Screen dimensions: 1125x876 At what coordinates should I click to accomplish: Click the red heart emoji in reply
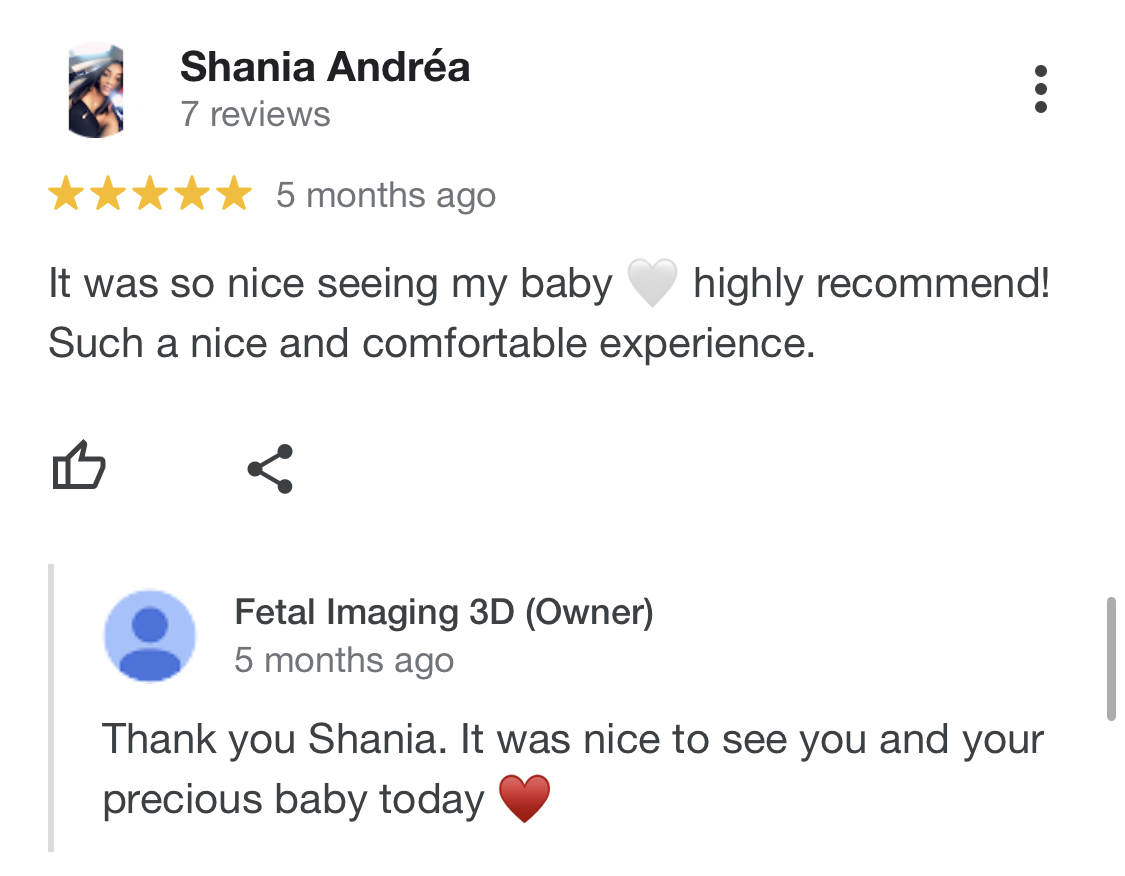524,800
